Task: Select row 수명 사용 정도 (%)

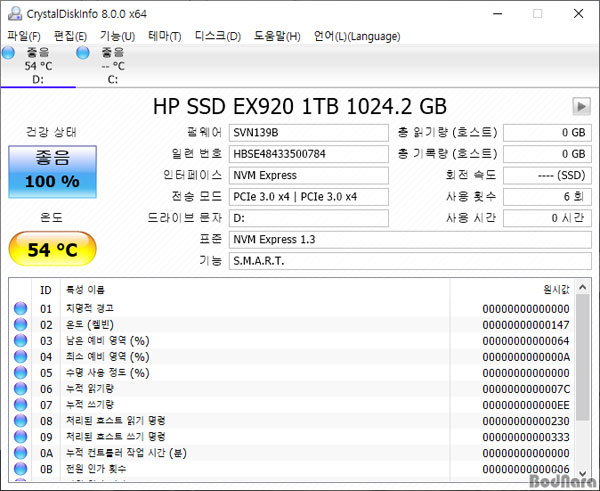Action: [292, 373]
